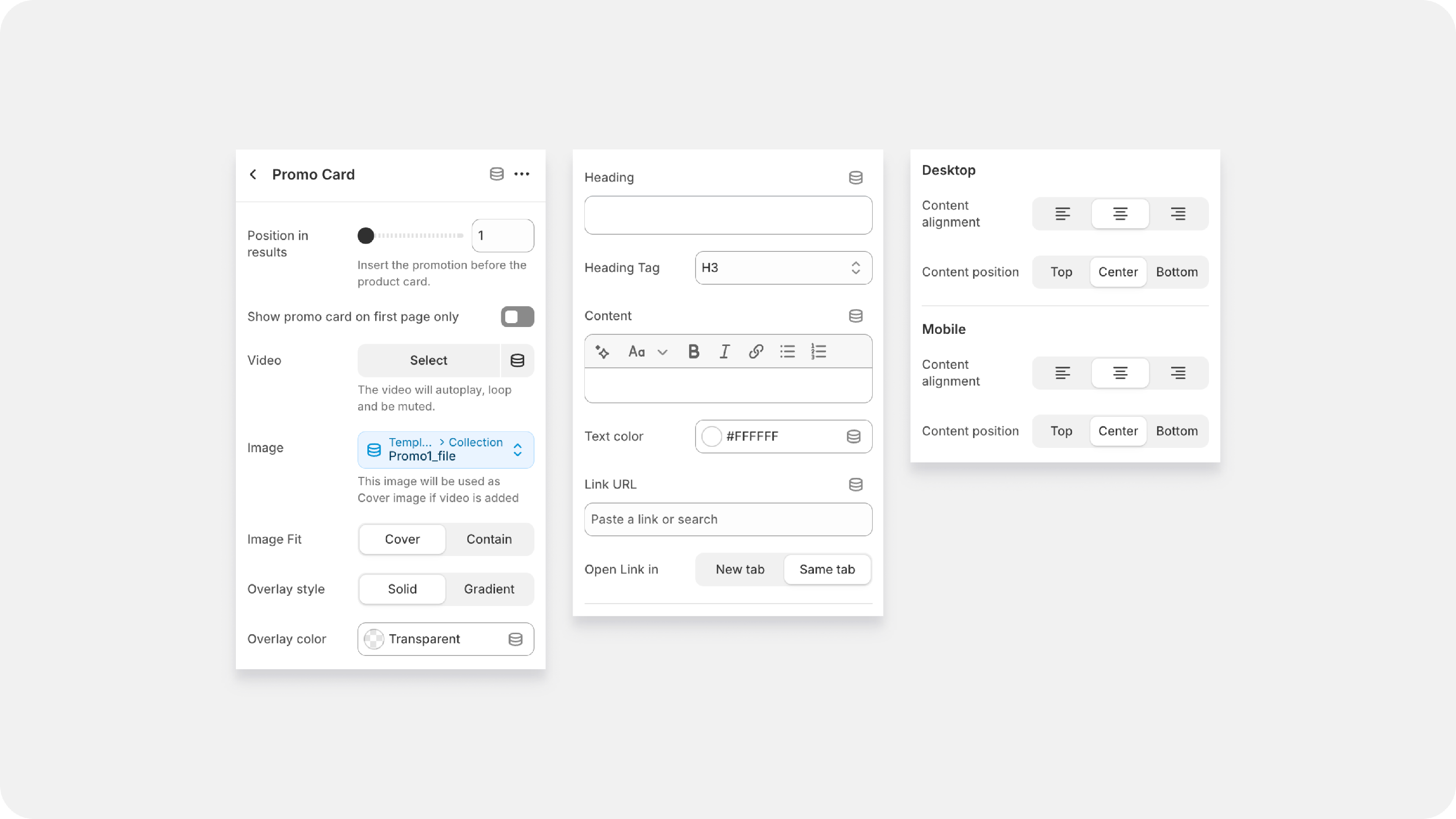Click the AI sparkle icon in Content toolbar
Screen dimensions: 1456x819
pyautogui.click(x=602, y=352)
